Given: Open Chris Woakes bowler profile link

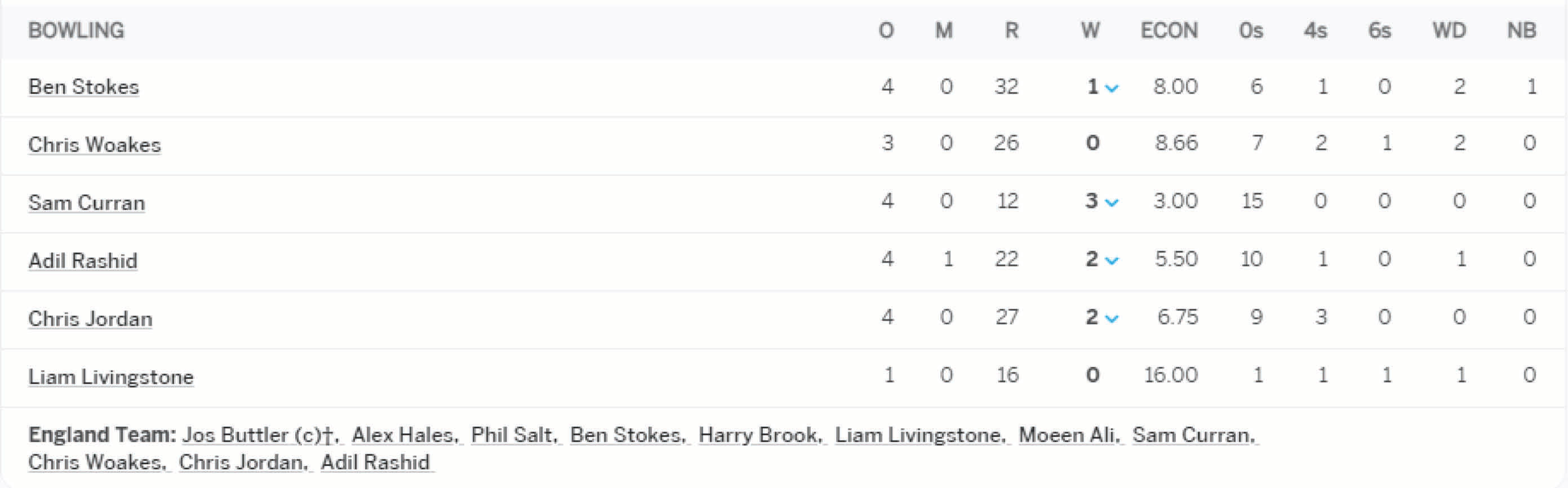Looking at the screenshot, I should [94, 145].
